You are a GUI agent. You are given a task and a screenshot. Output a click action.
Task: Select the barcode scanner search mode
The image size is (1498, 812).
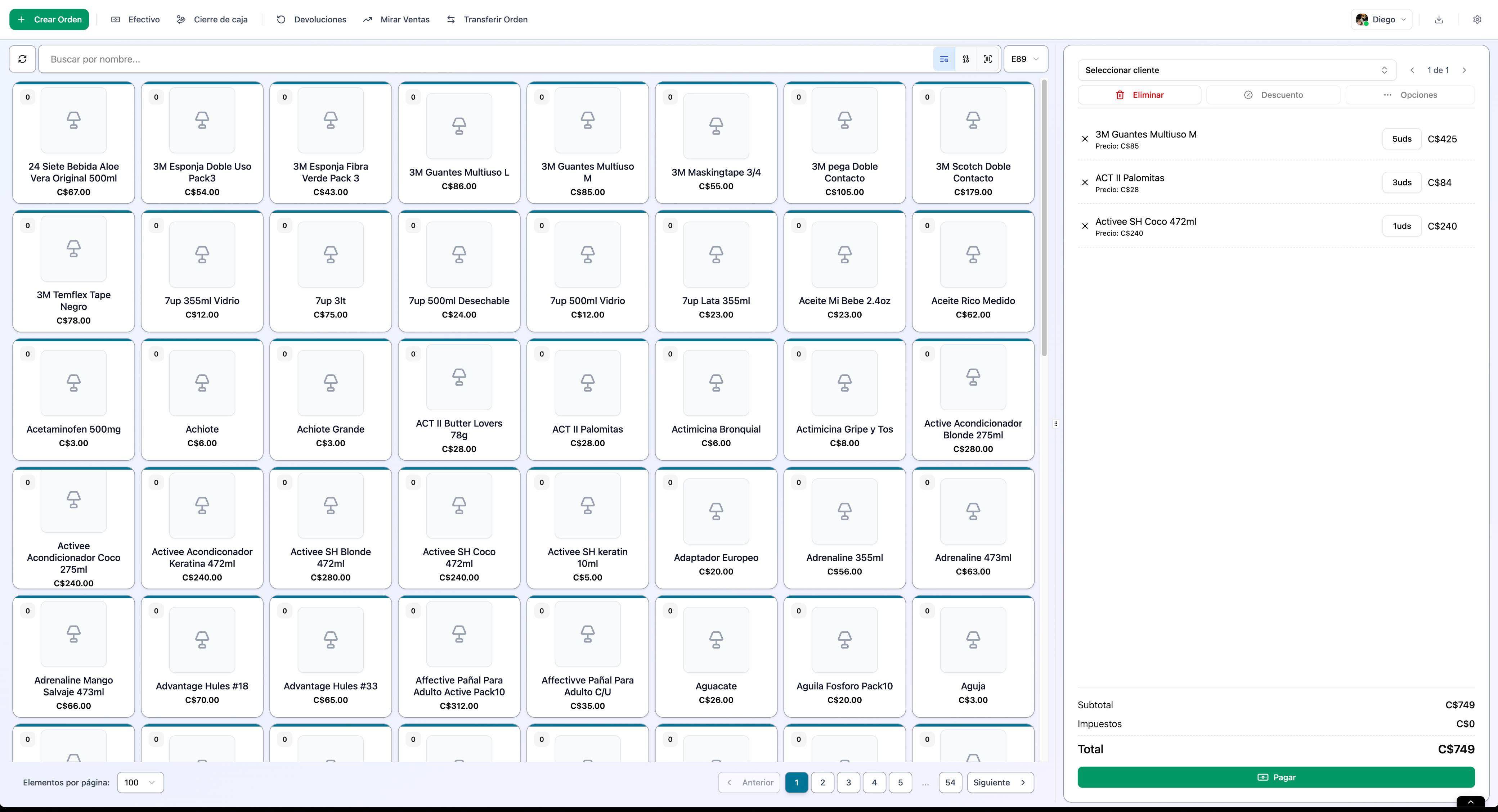pyautogui.click(x=987, y=59)
